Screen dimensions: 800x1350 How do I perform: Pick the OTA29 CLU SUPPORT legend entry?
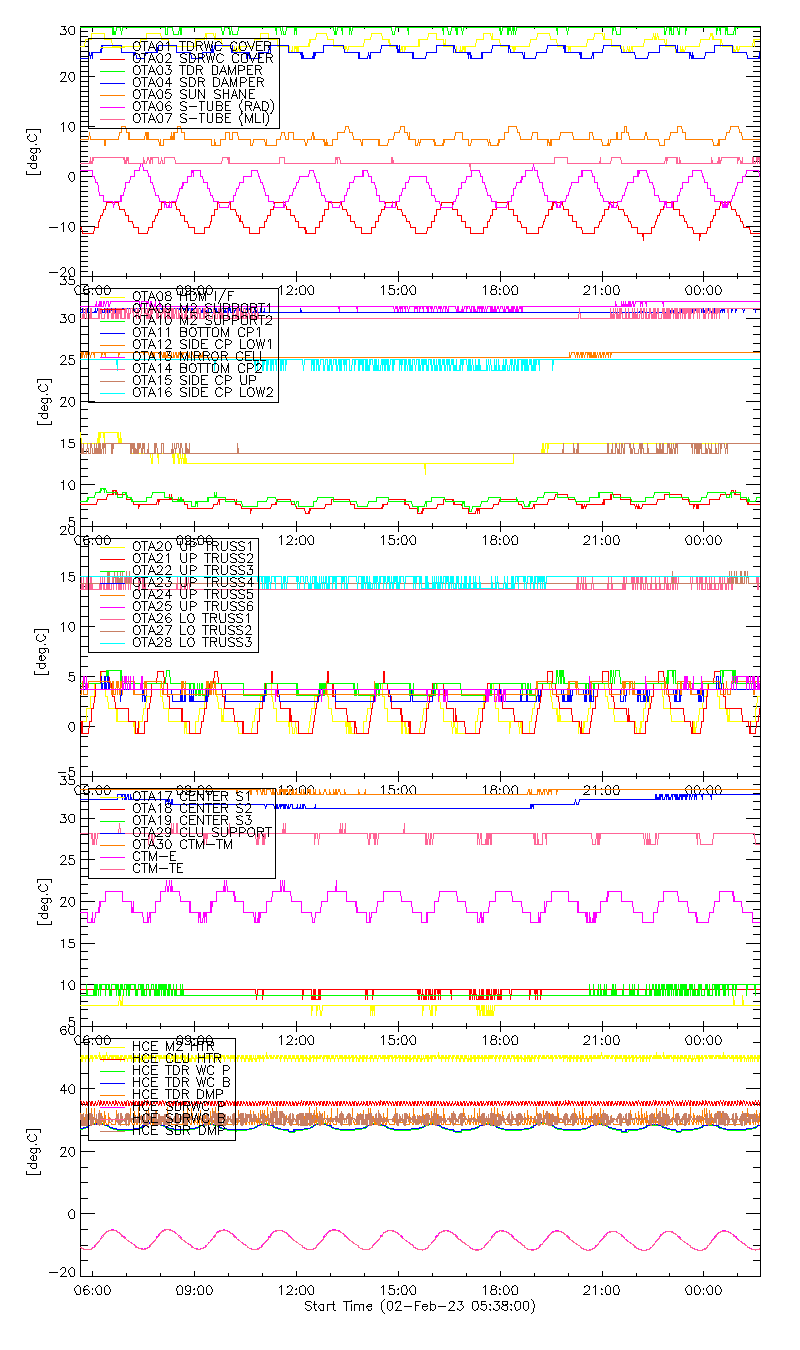pyautogui.click(x=202, y=832)
